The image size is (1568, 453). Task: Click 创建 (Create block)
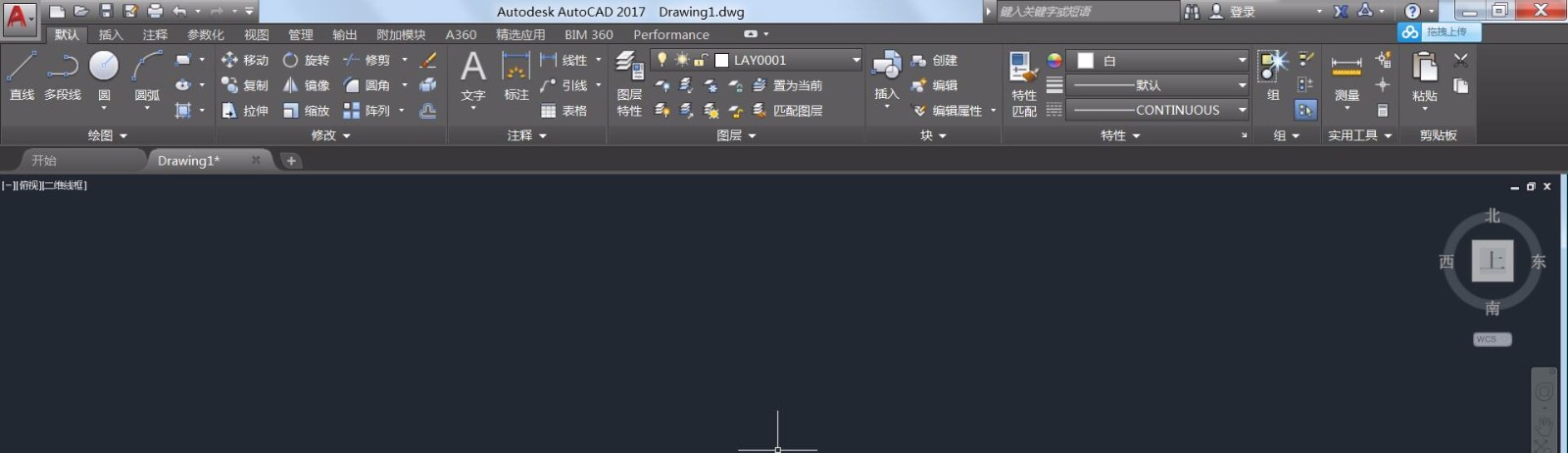pyautogui.click(x=934, y=60)
